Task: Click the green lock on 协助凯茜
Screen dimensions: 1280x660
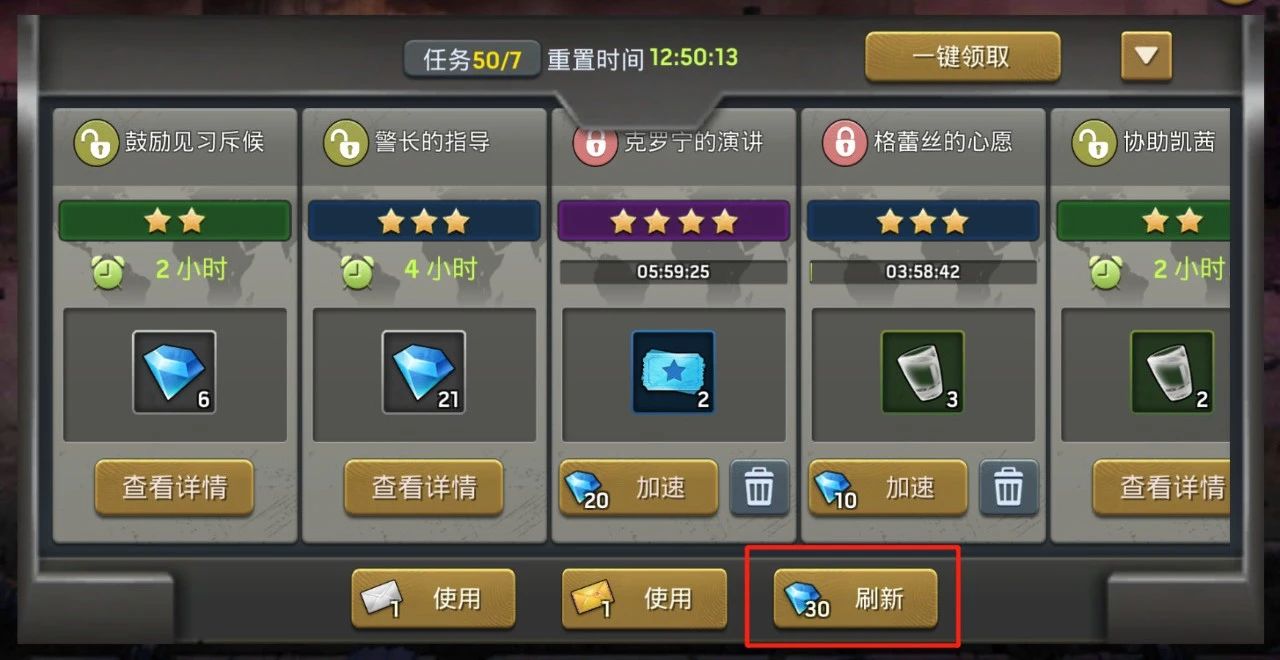Action: click(1094, 143)
